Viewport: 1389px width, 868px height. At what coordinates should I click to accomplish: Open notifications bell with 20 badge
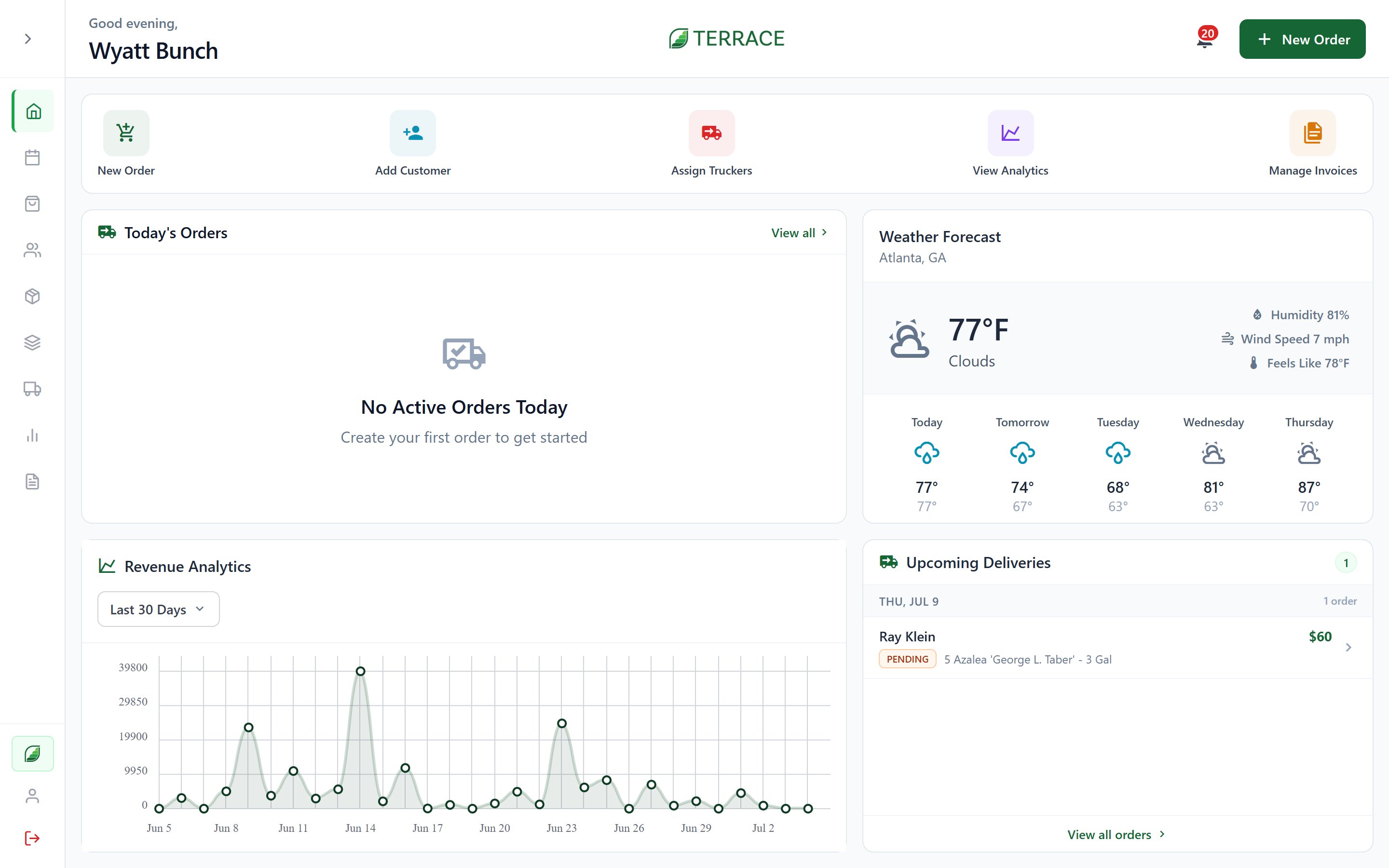click(x=1205, y=39)
